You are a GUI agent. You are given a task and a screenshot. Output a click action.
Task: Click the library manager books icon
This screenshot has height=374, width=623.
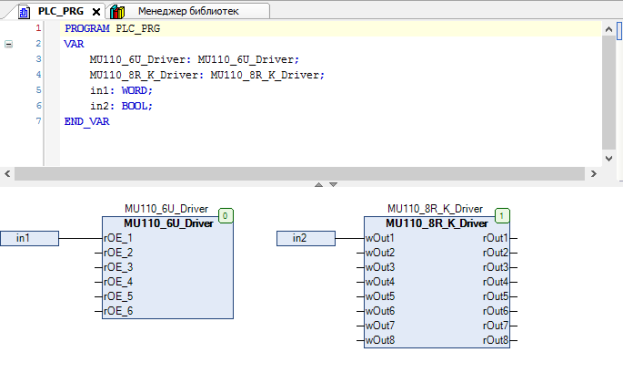[117, 12]
